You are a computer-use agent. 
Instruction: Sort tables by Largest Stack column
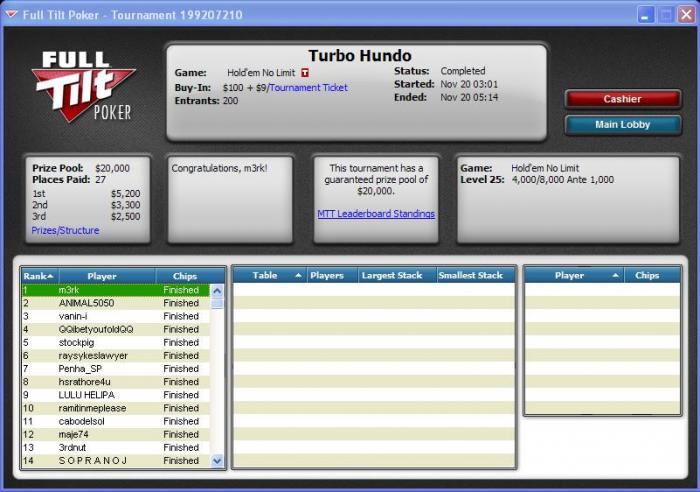point(397,275)
